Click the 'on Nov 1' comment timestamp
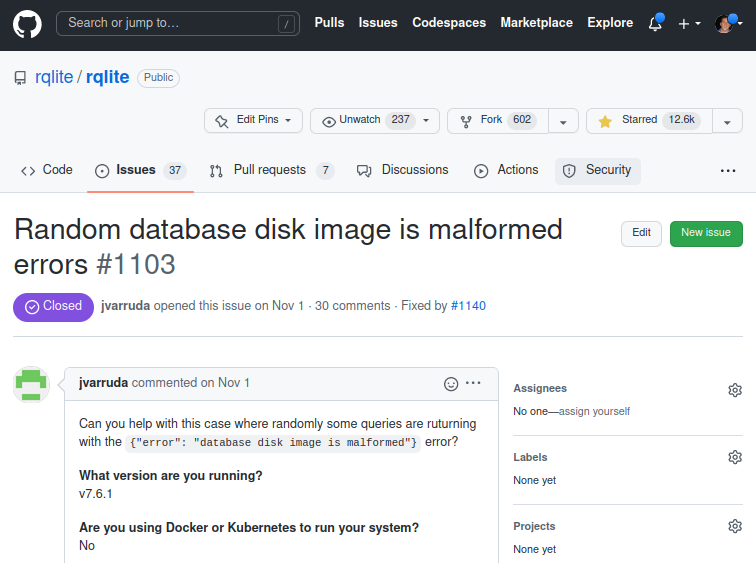This screenshot has width=756, height=563. 225,383
